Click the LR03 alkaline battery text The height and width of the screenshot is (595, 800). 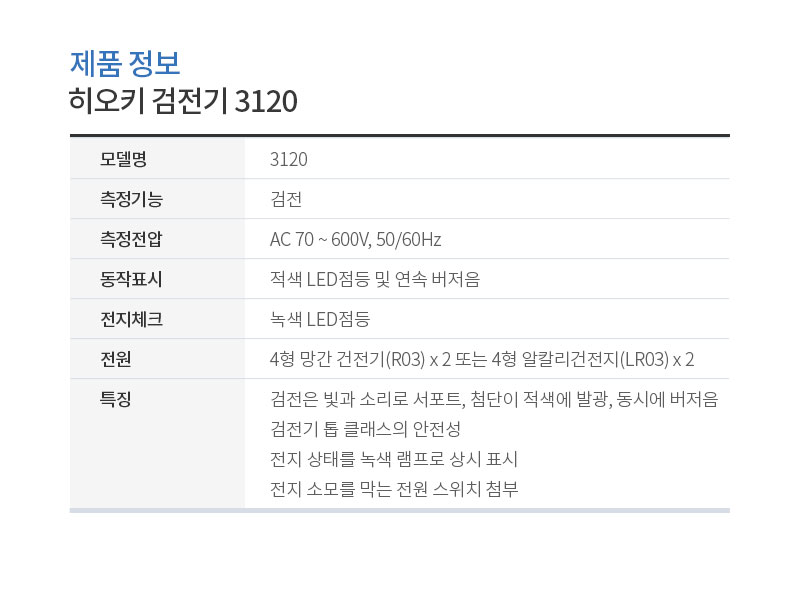[592, 359]
